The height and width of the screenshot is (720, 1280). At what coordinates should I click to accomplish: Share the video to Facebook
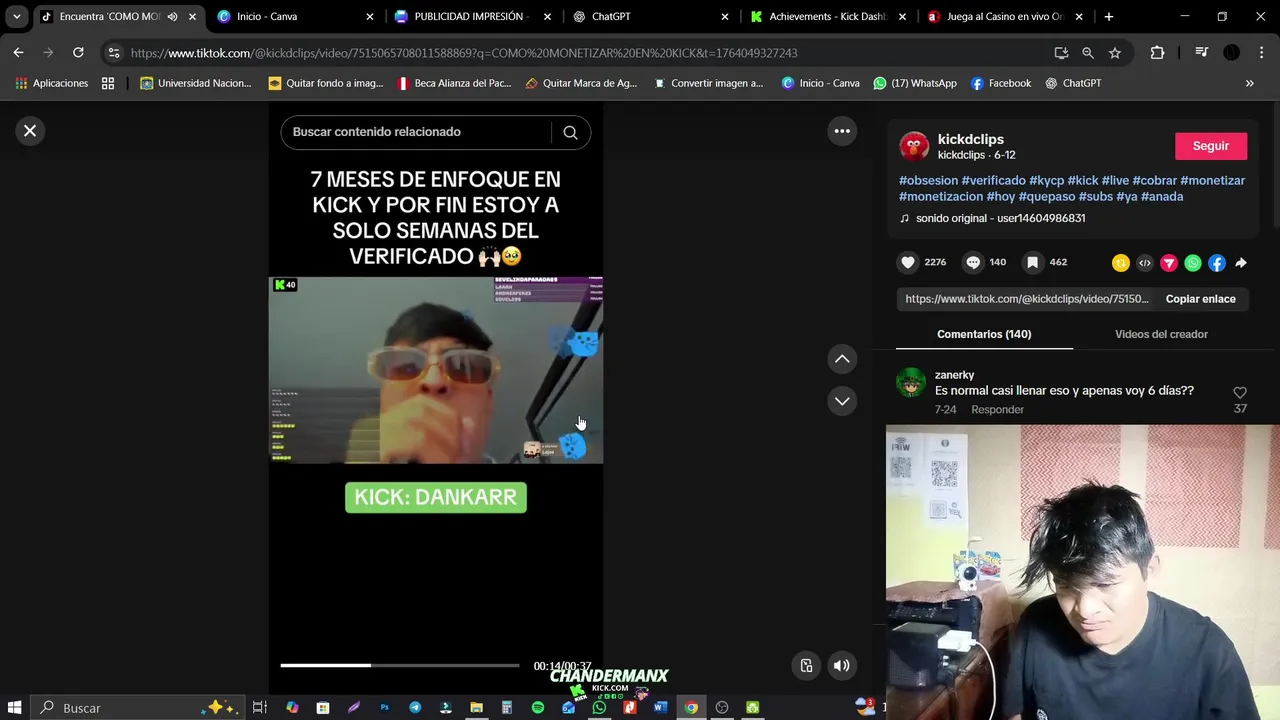point(1217,263)
